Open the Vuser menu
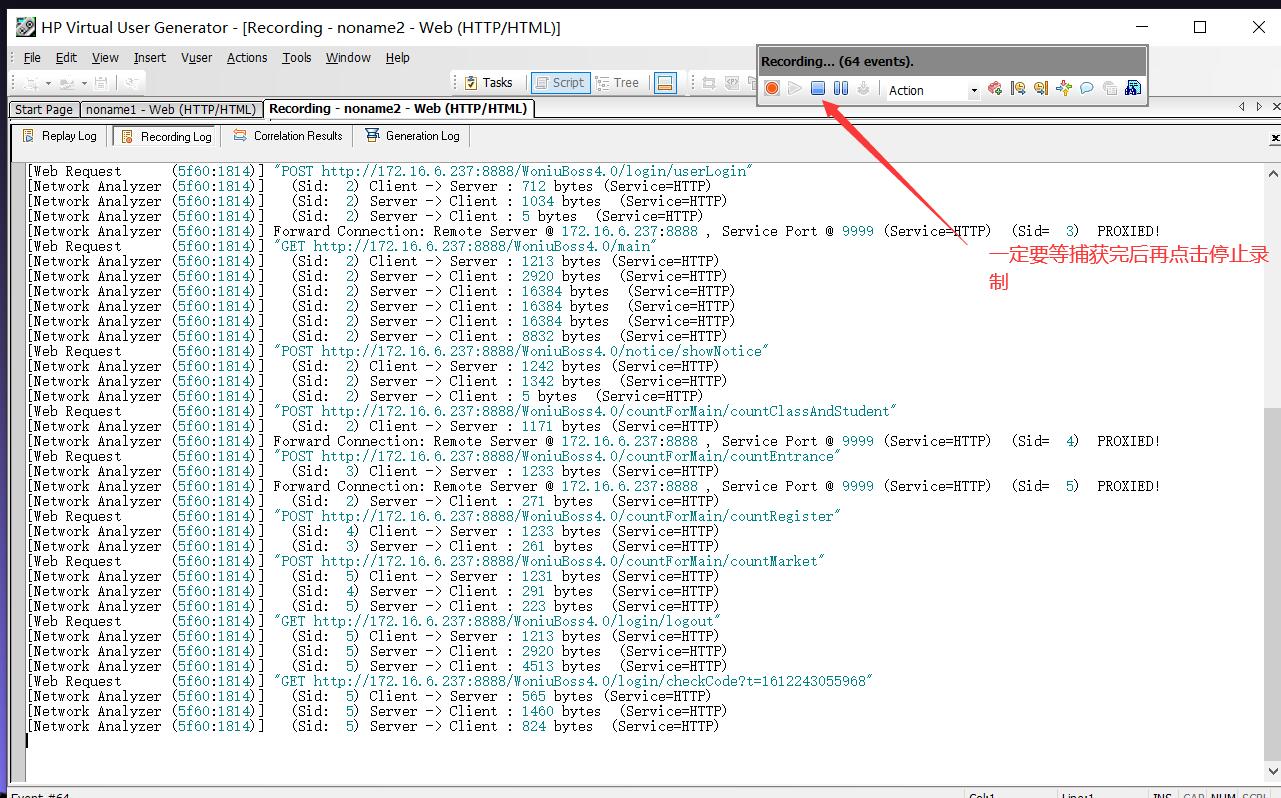Screen dimensions: 1281x798 click(196, 58)
